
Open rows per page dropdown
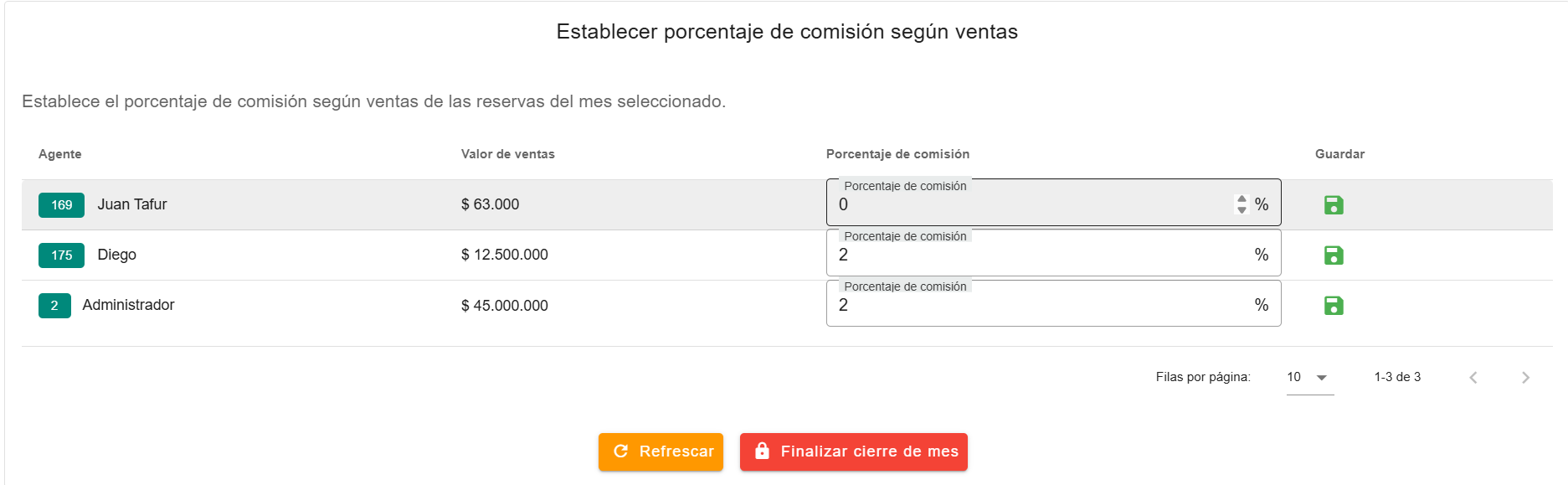tap(1309, 378)
